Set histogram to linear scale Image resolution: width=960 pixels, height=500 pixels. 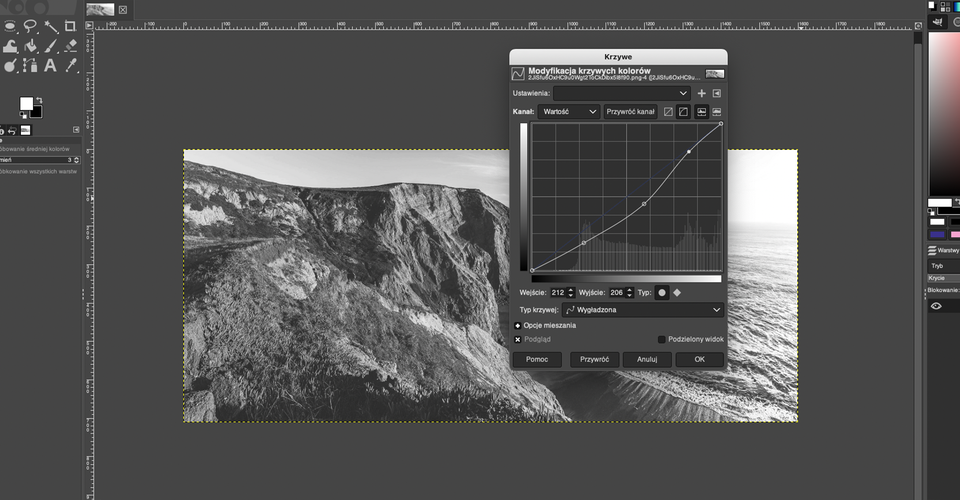[702, 111]
